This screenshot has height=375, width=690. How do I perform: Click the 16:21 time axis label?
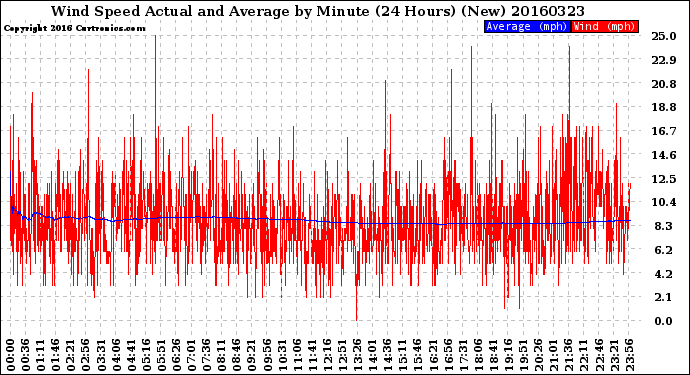pos(433,355)
